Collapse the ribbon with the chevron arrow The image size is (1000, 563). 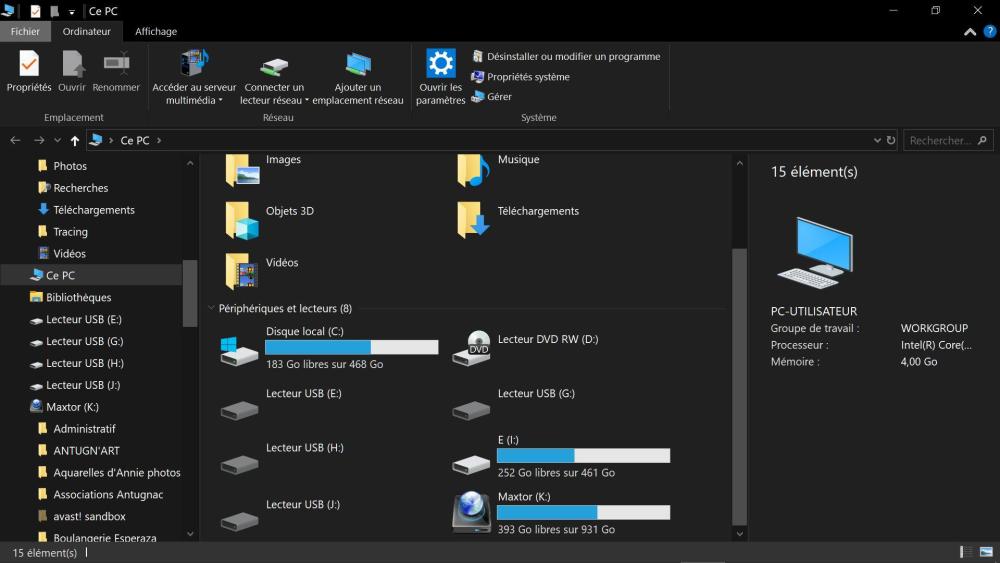pos(970,32)
